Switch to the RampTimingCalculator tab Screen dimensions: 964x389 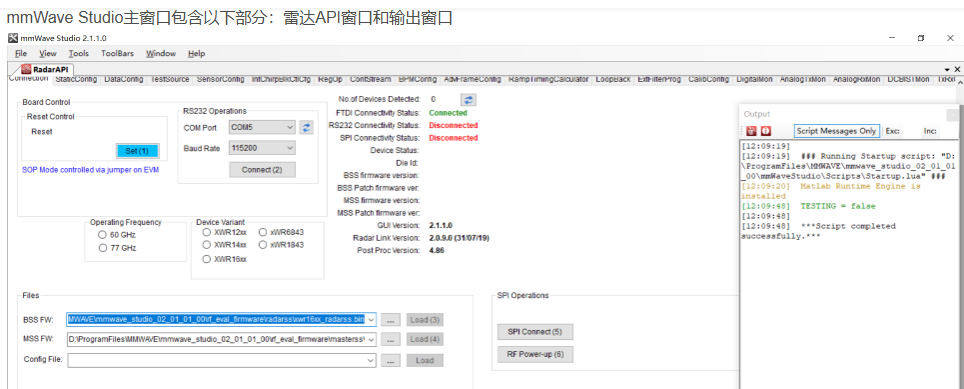pyautogui.click(x=549, y=79)
